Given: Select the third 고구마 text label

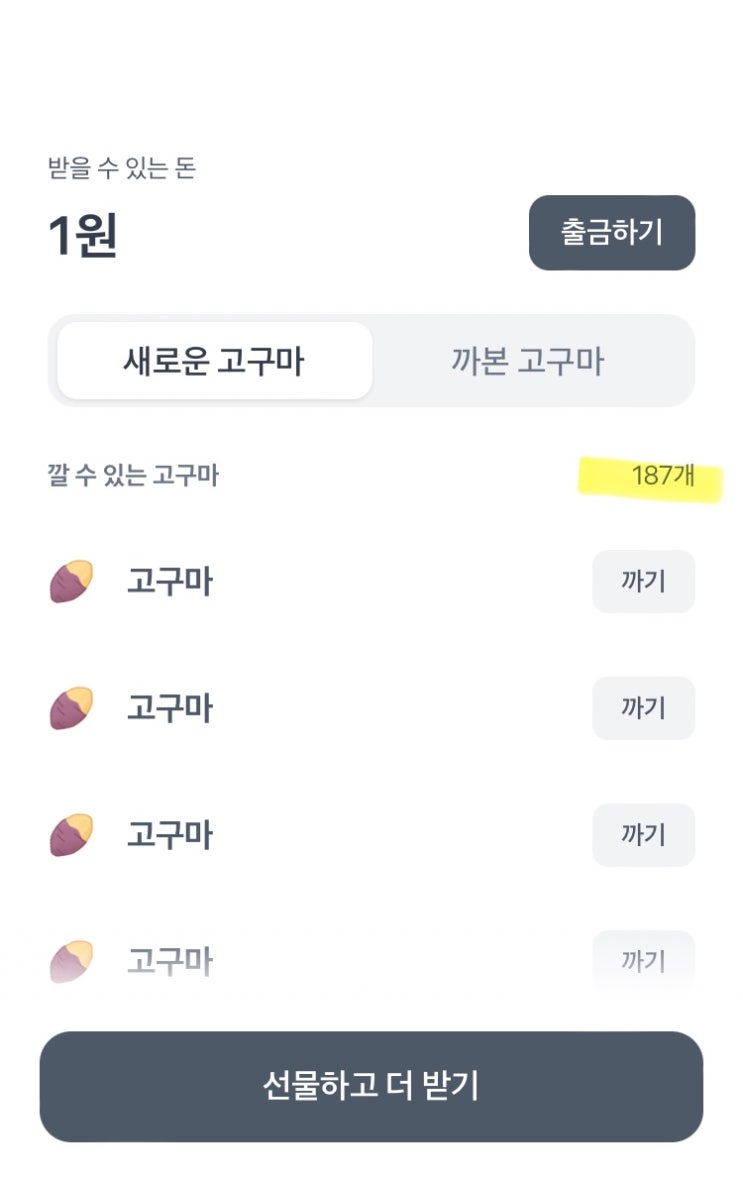Looking at the screenshot, I should pyautogui.click(x=169, y=835).
